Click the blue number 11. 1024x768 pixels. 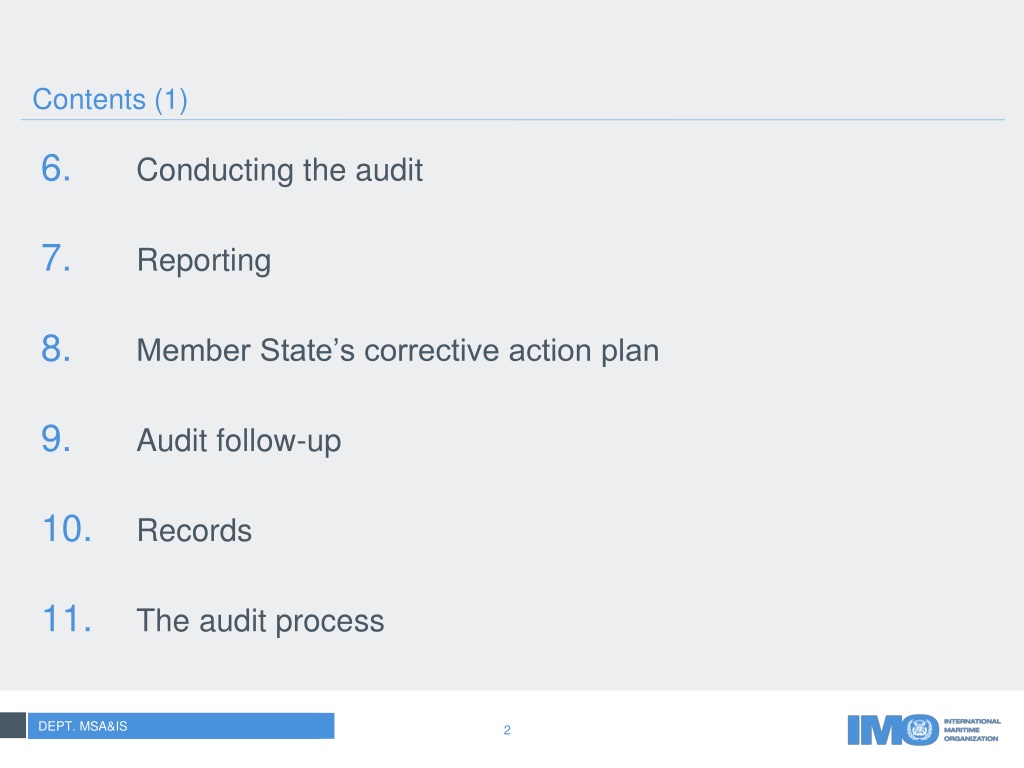coord(67,619)
